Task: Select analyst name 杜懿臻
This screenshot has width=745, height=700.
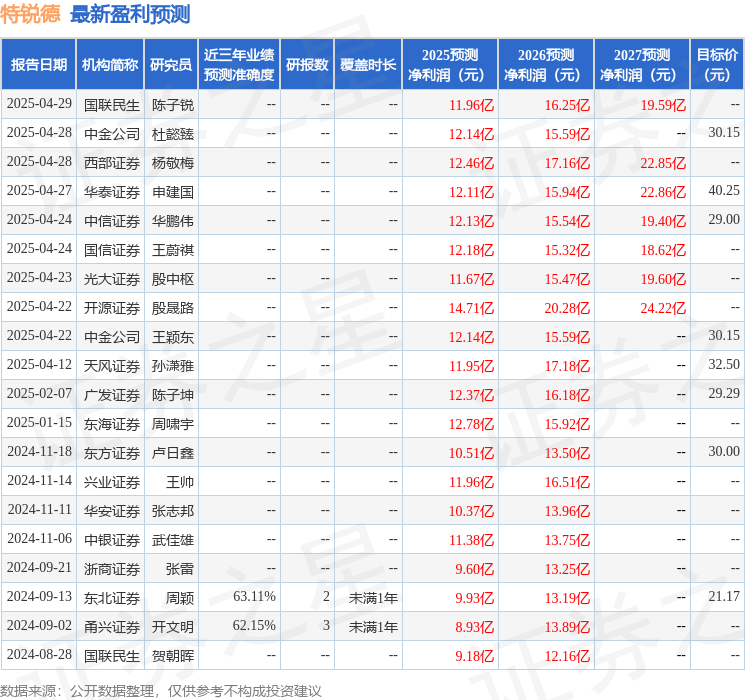Action: 173,134
